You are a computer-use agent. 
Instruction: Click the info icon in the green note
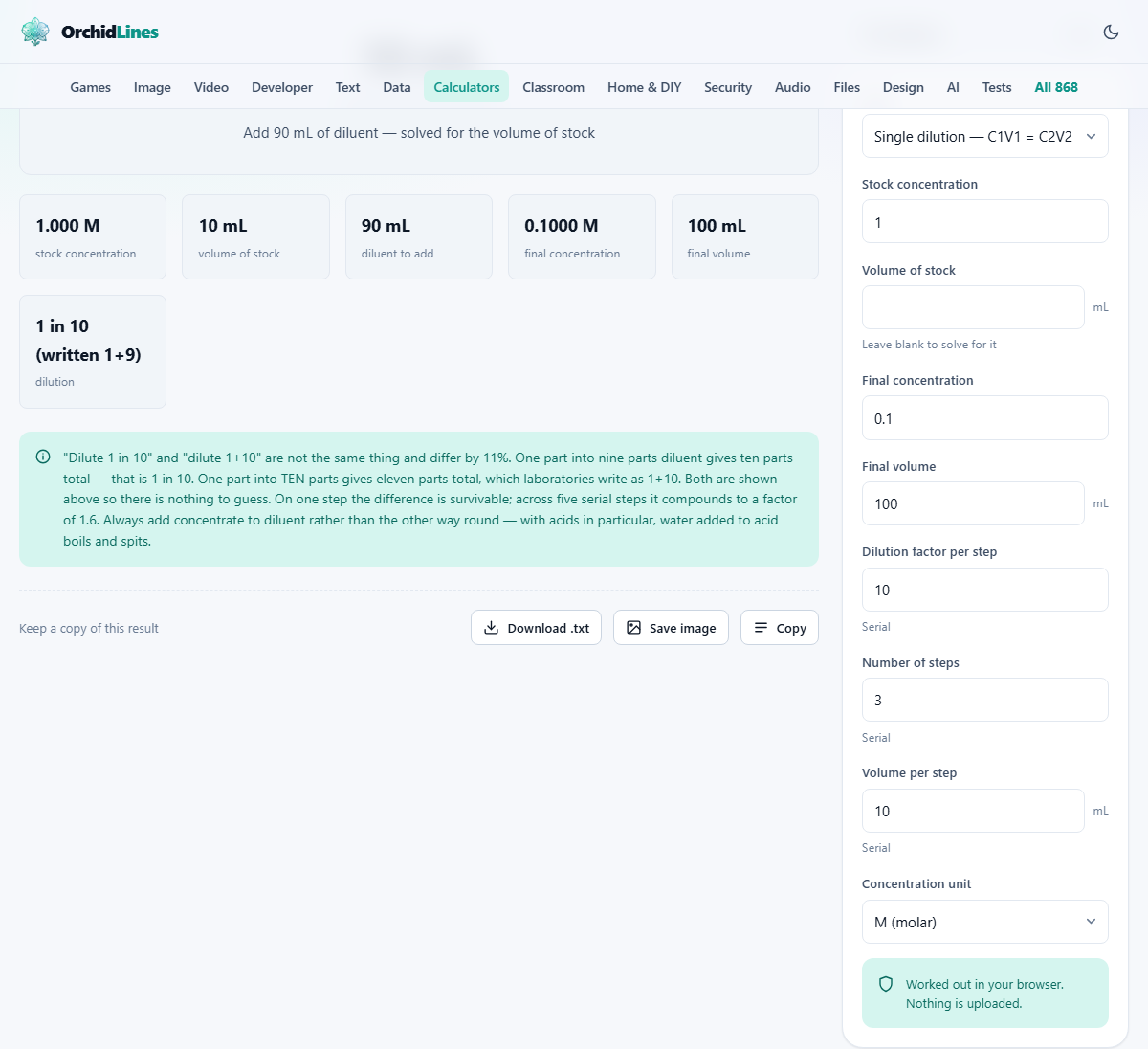[x=43, y=457]
